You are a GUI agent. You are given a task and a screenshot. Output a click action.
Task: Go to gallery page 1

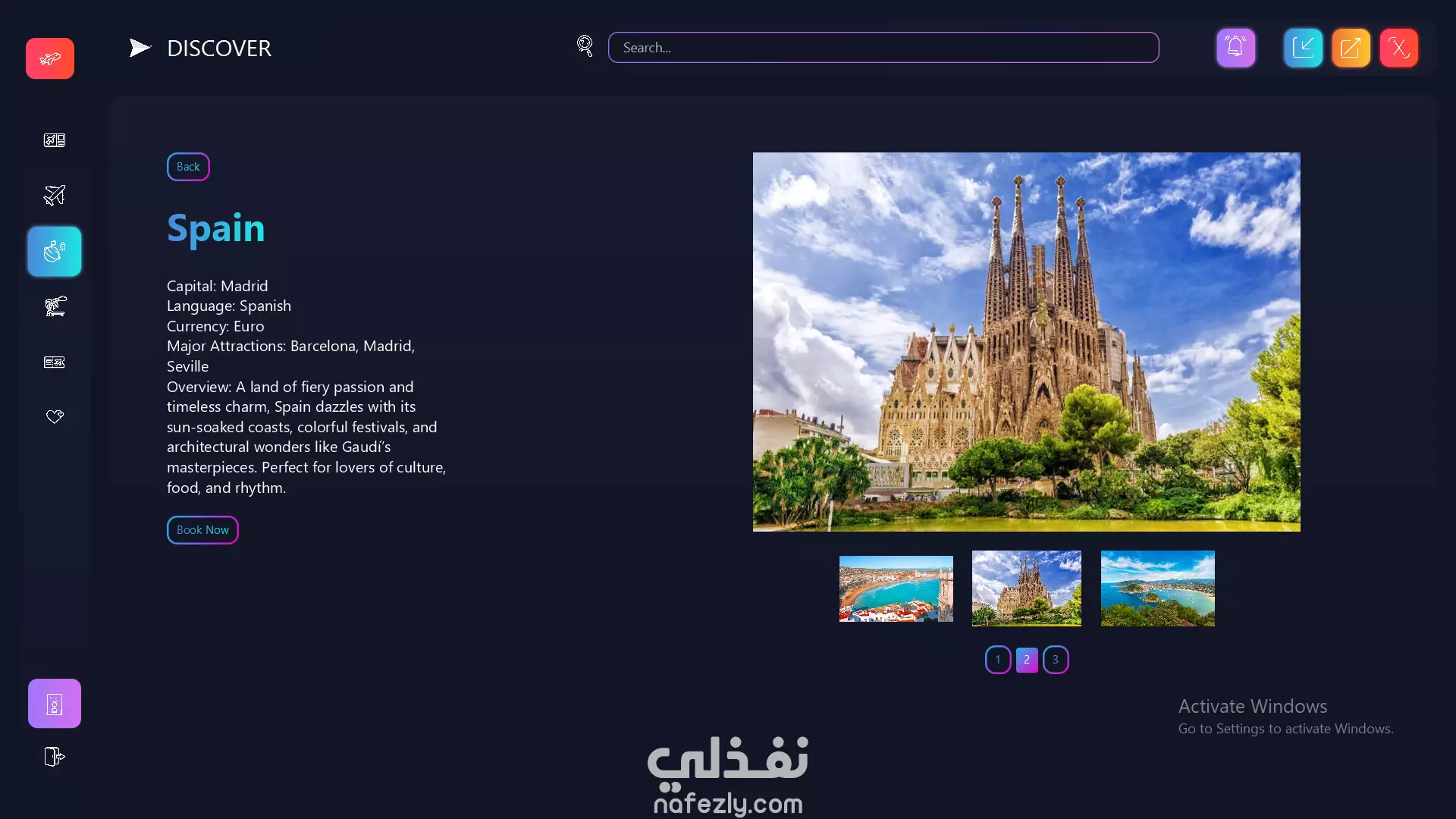(x=998, y=660)
